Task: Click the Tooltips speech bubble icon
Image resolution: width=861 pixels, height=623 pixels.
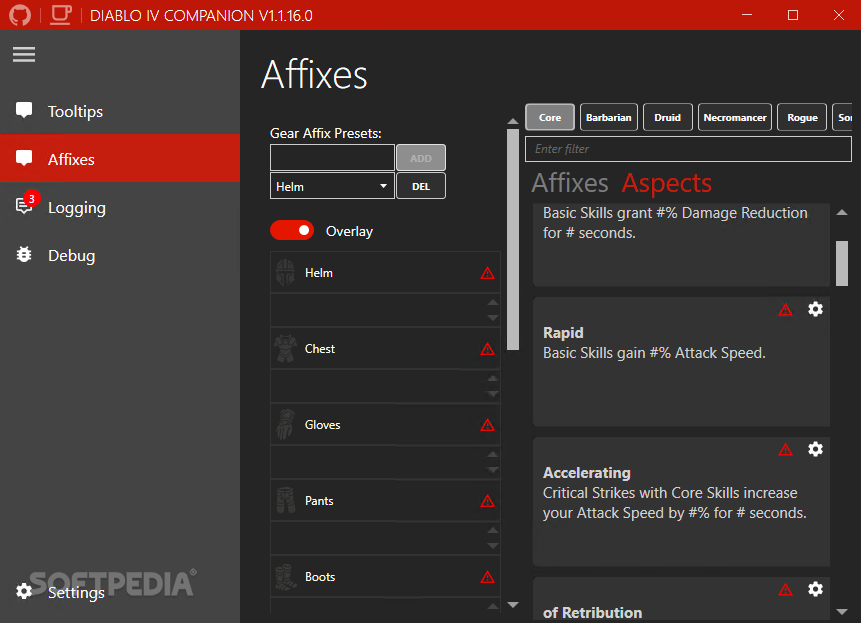Action: pos(24,110)
